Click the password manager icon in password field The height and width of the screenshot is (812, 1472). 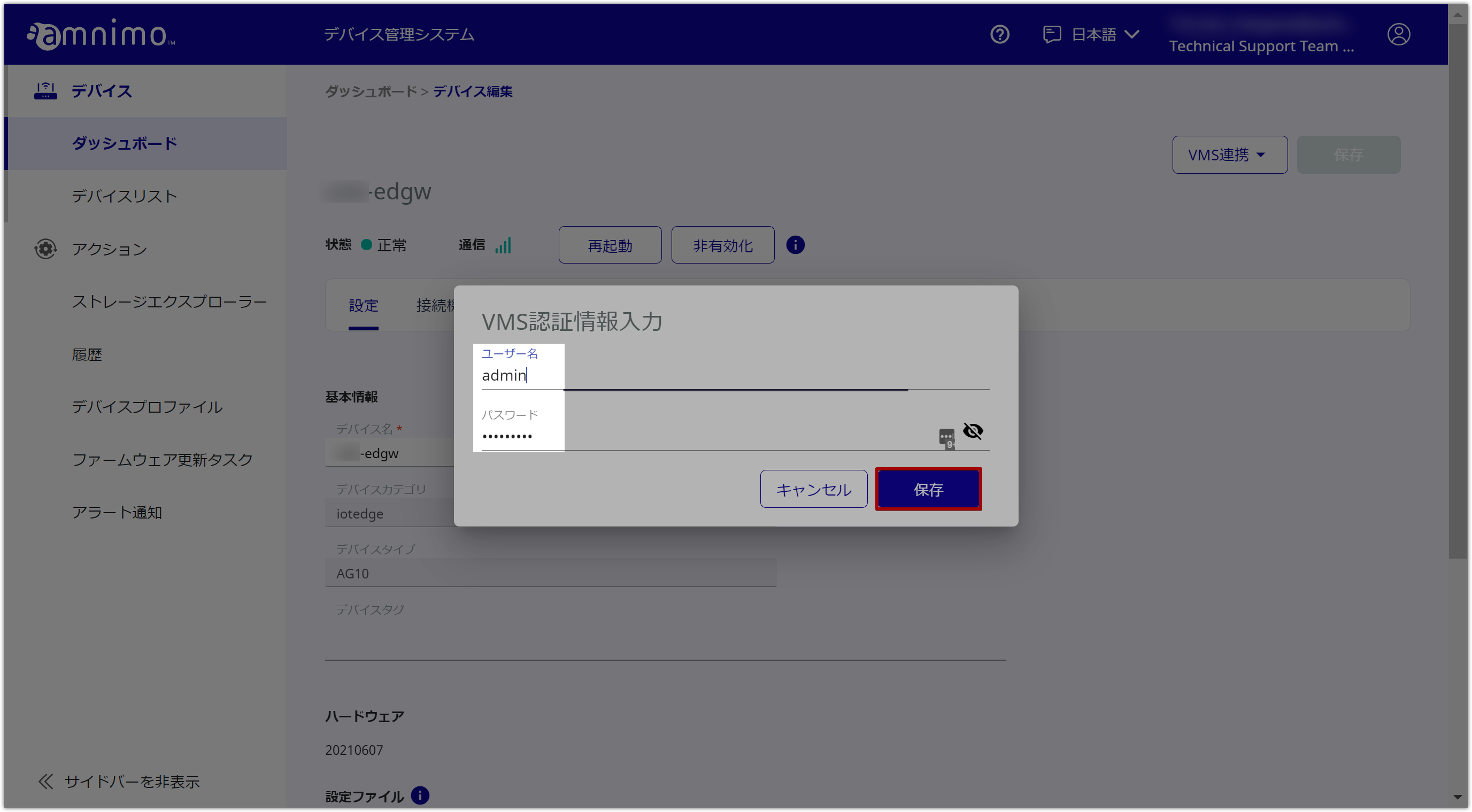[946, 438]
